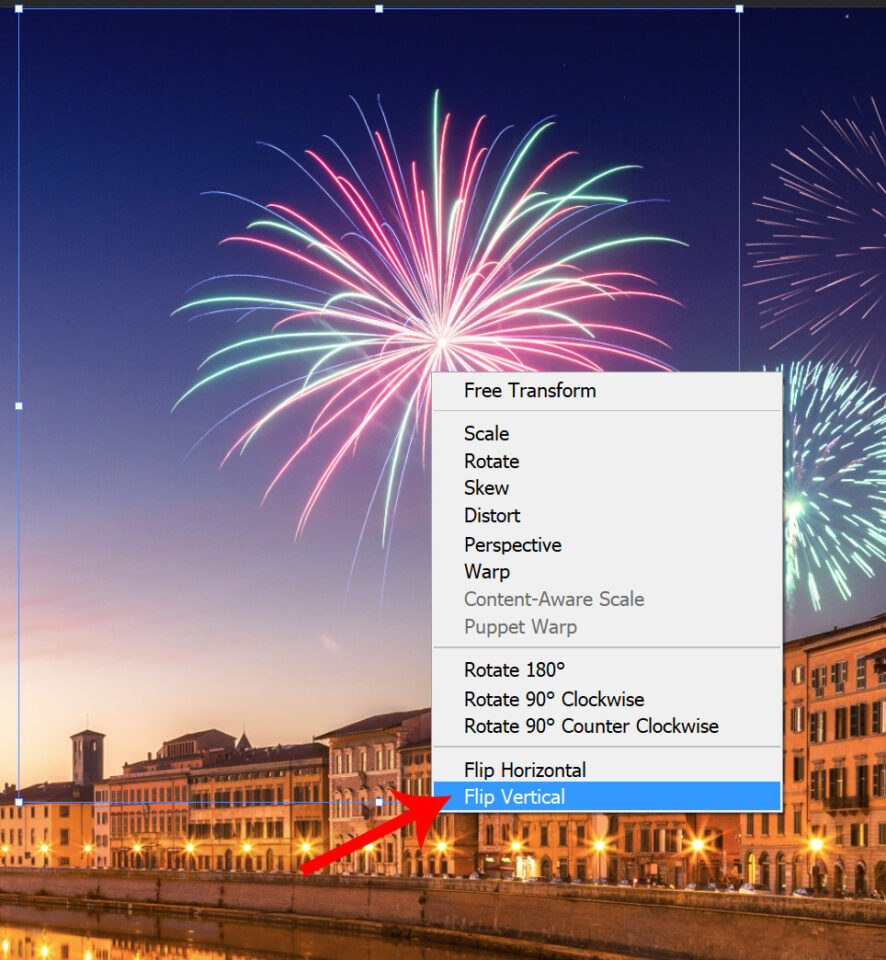Image resolution: width=886 pixels, height=960 pixels.
Task: Choose the Perspective transform option
Action: tap(512, 545)
